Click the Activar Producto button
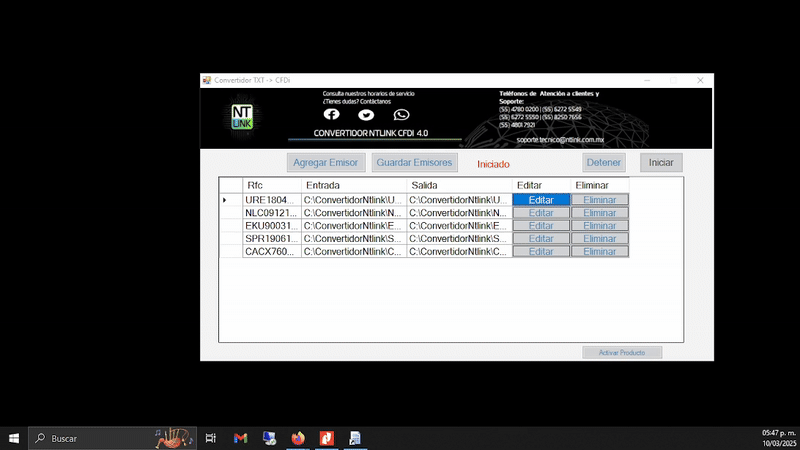The image size is (800, 450). [622, 353]
